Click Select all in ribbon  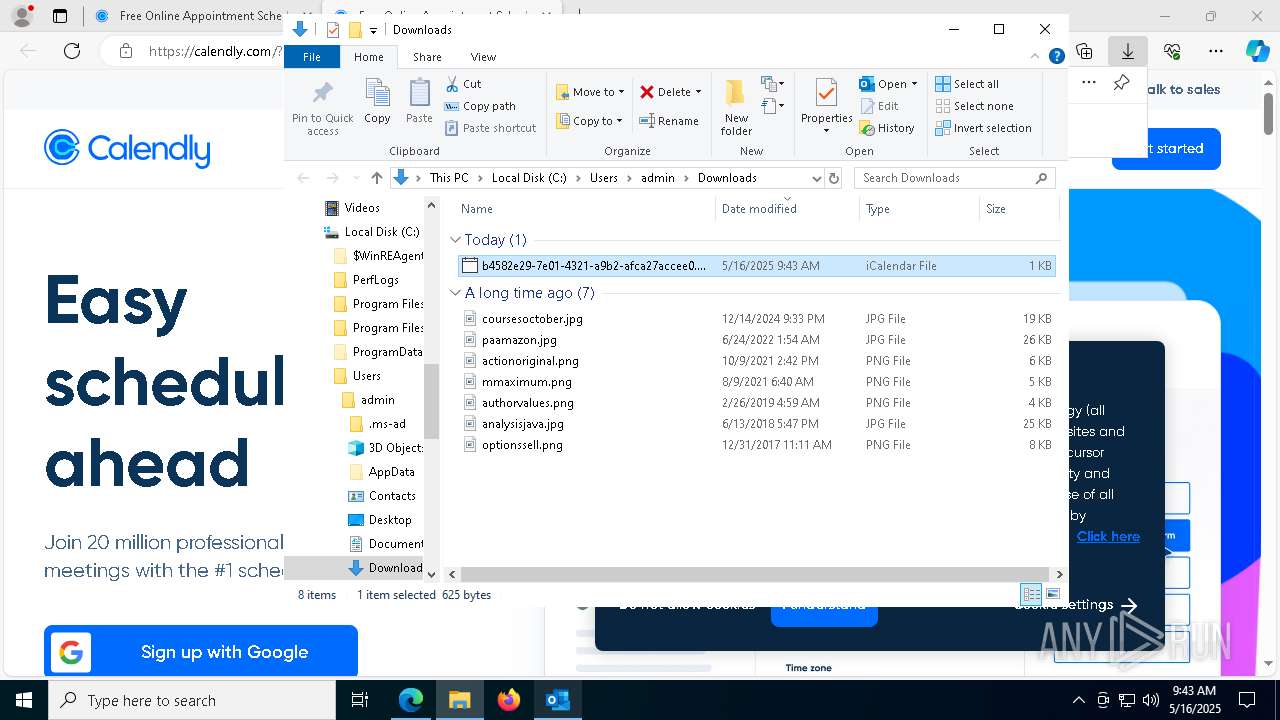(967, 84)
